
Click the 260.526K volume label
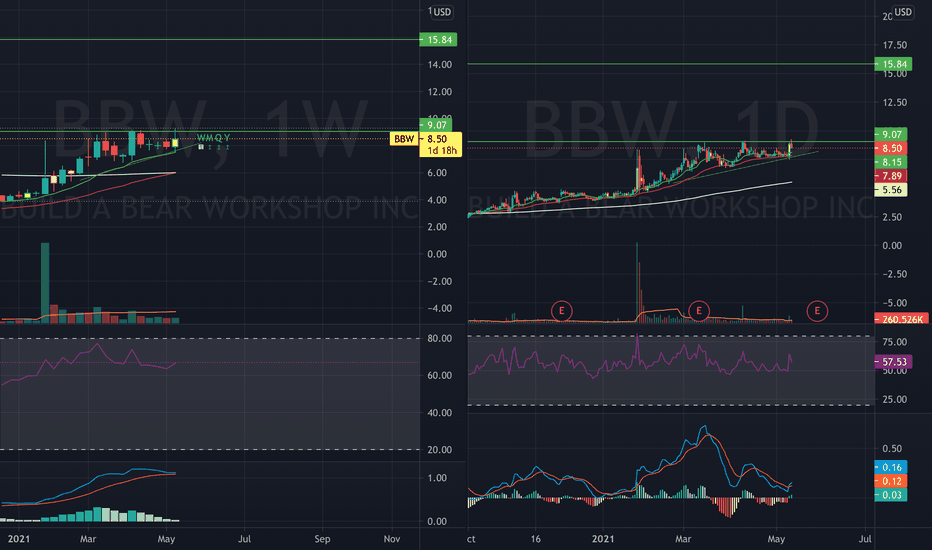902,319
